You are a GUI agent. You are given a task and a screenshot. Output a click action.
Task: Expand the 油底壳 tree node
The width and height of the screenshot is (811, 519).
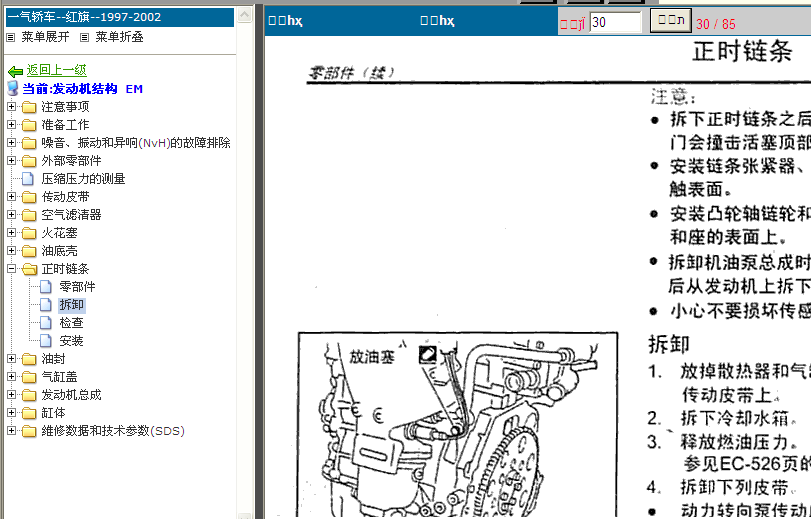(x=11, y=251)
